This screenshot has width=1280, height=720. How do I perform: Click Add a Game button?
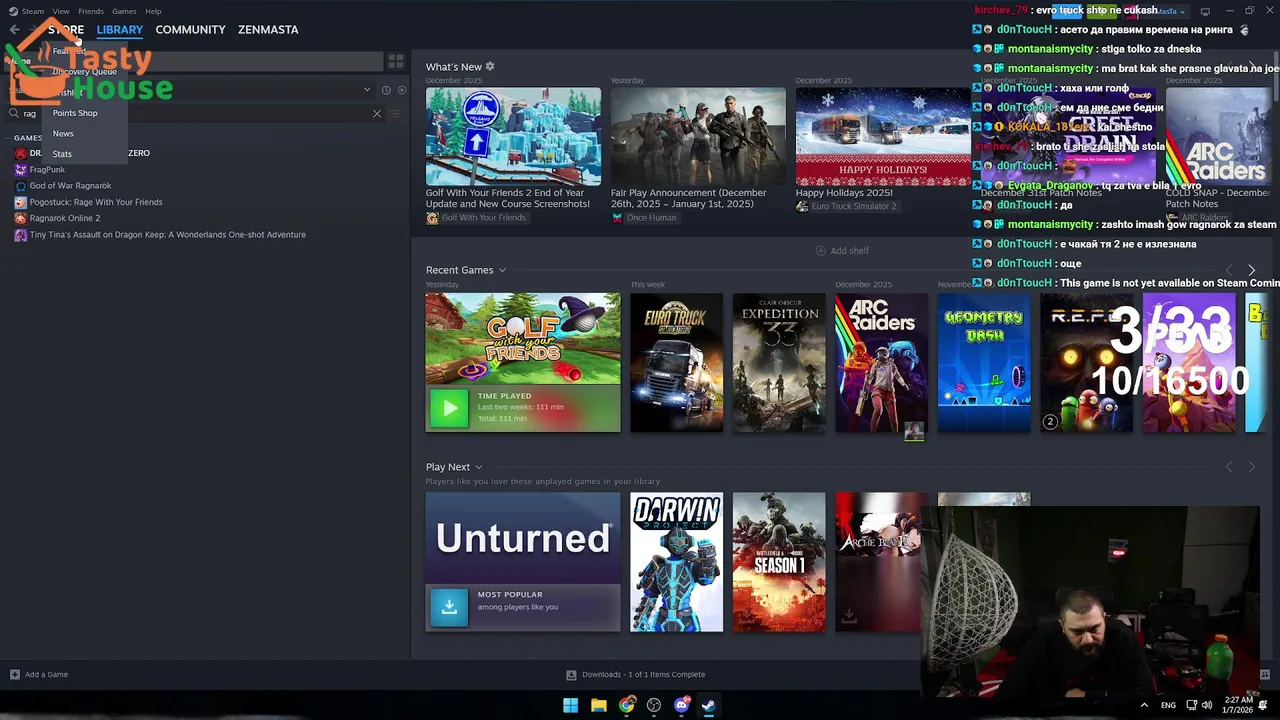click(39, 675)
